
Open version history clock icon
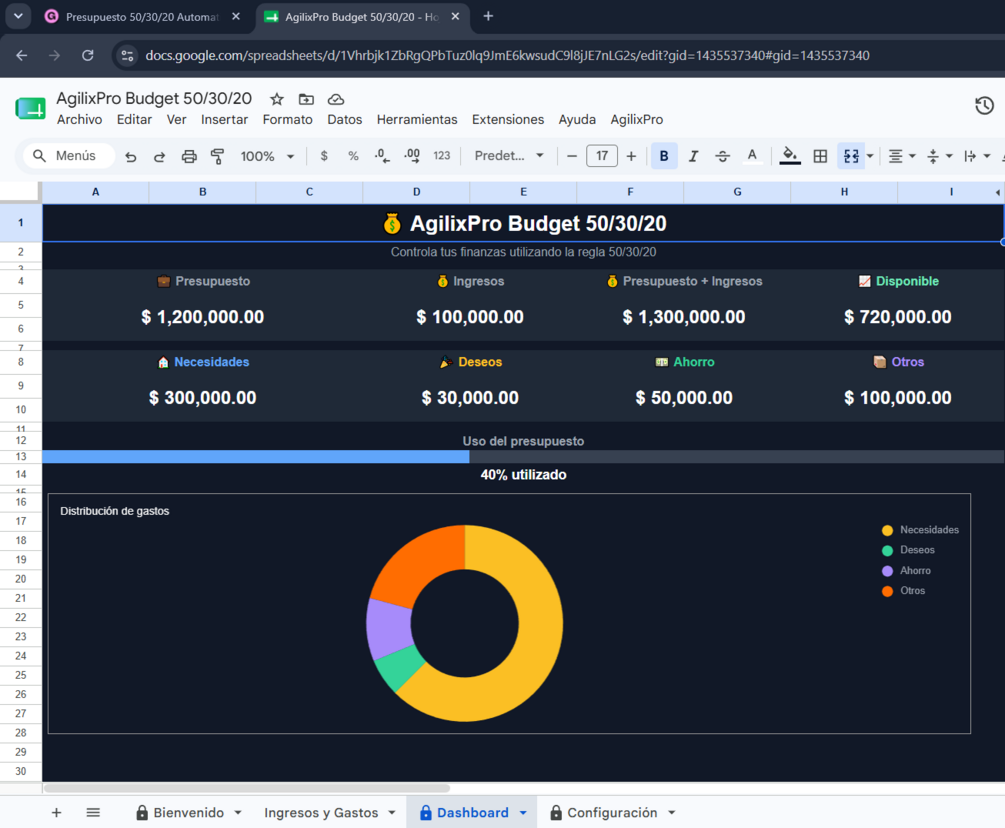[984, 106]
